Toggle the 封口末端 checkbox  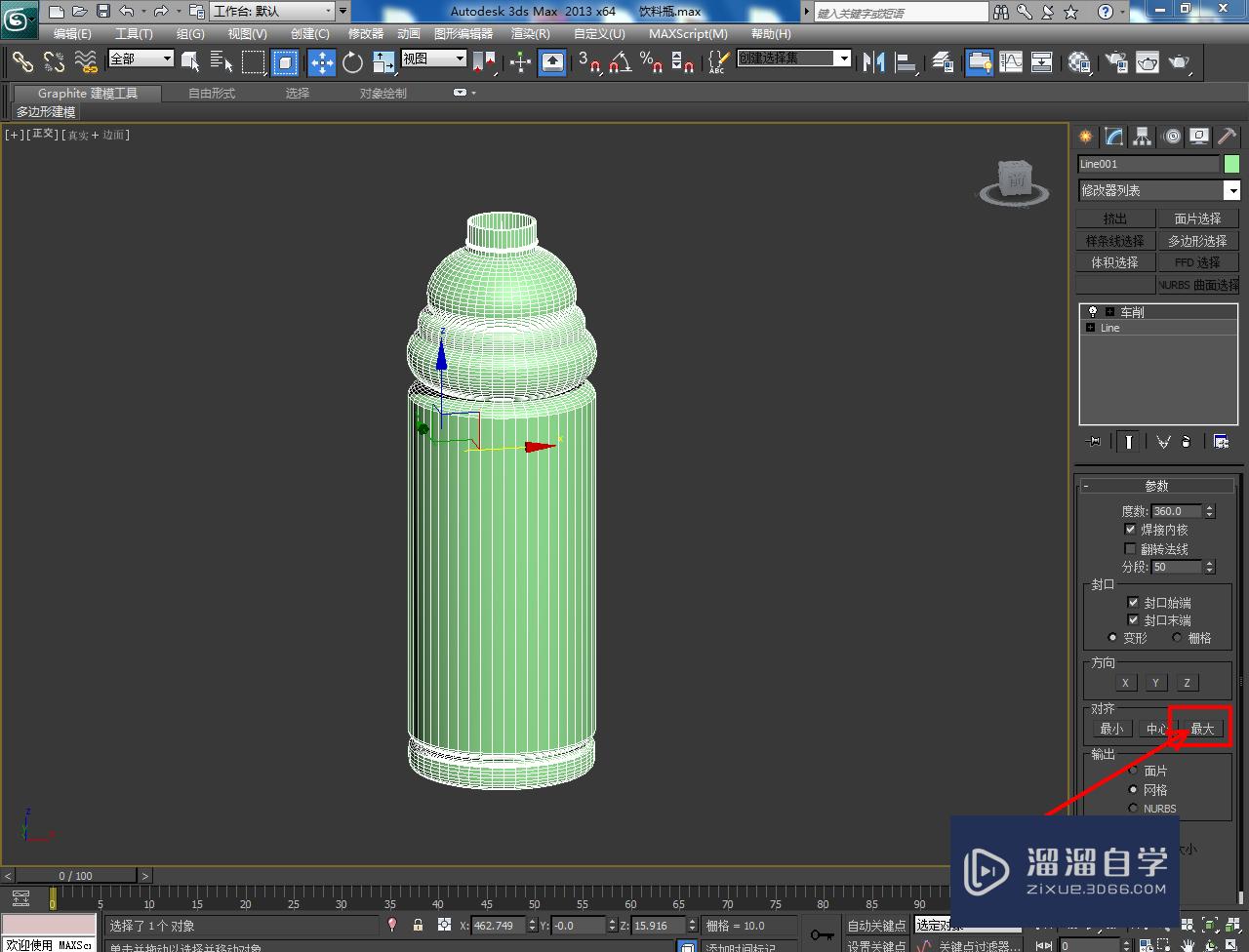pyautogui.click(x=1133, y=620)
